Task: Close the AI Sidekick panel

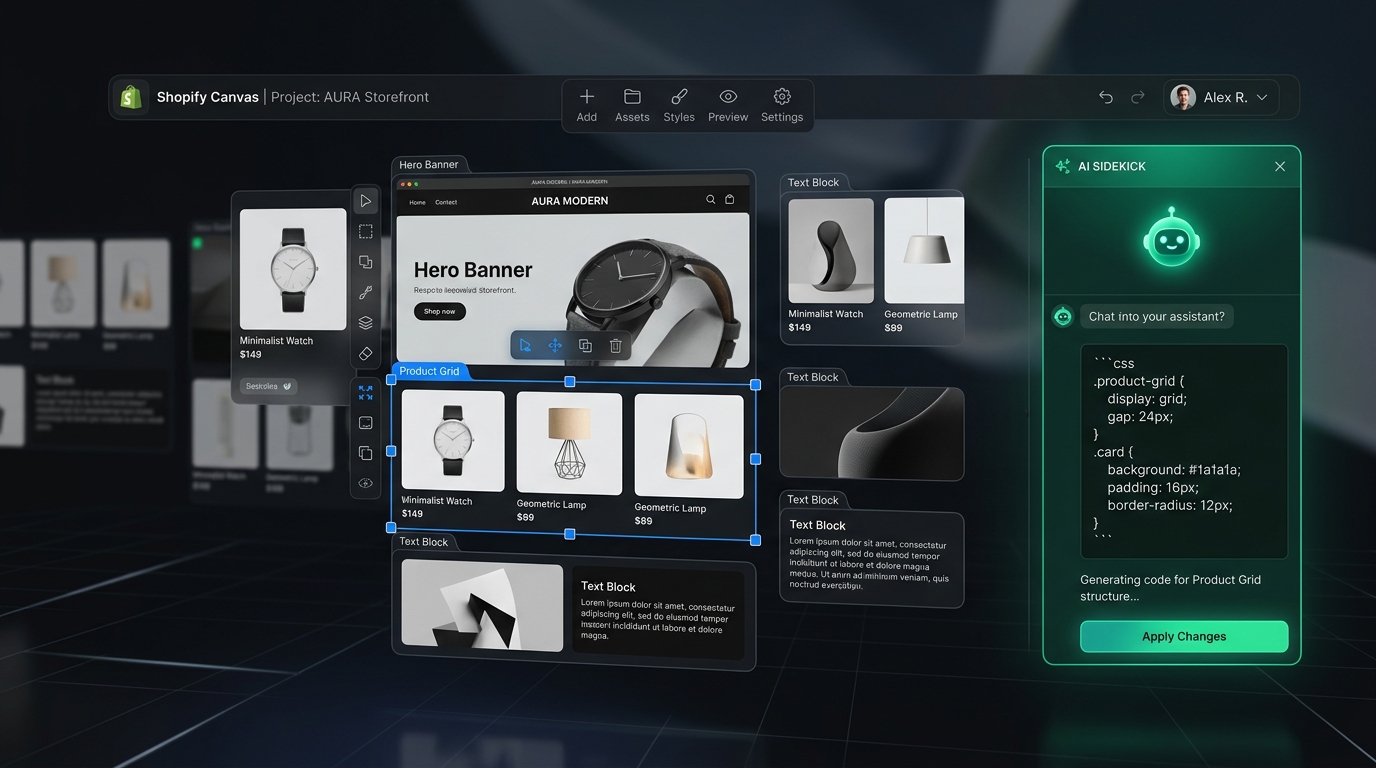Action: (x=1280, y=167)
